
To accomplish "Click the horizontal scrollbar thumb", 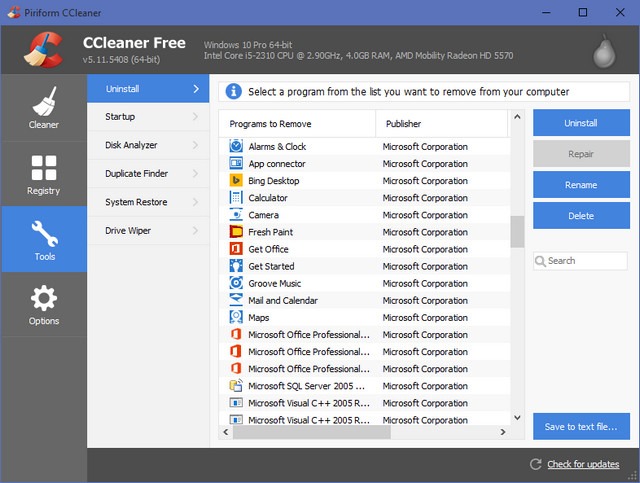I will [312, 432].
